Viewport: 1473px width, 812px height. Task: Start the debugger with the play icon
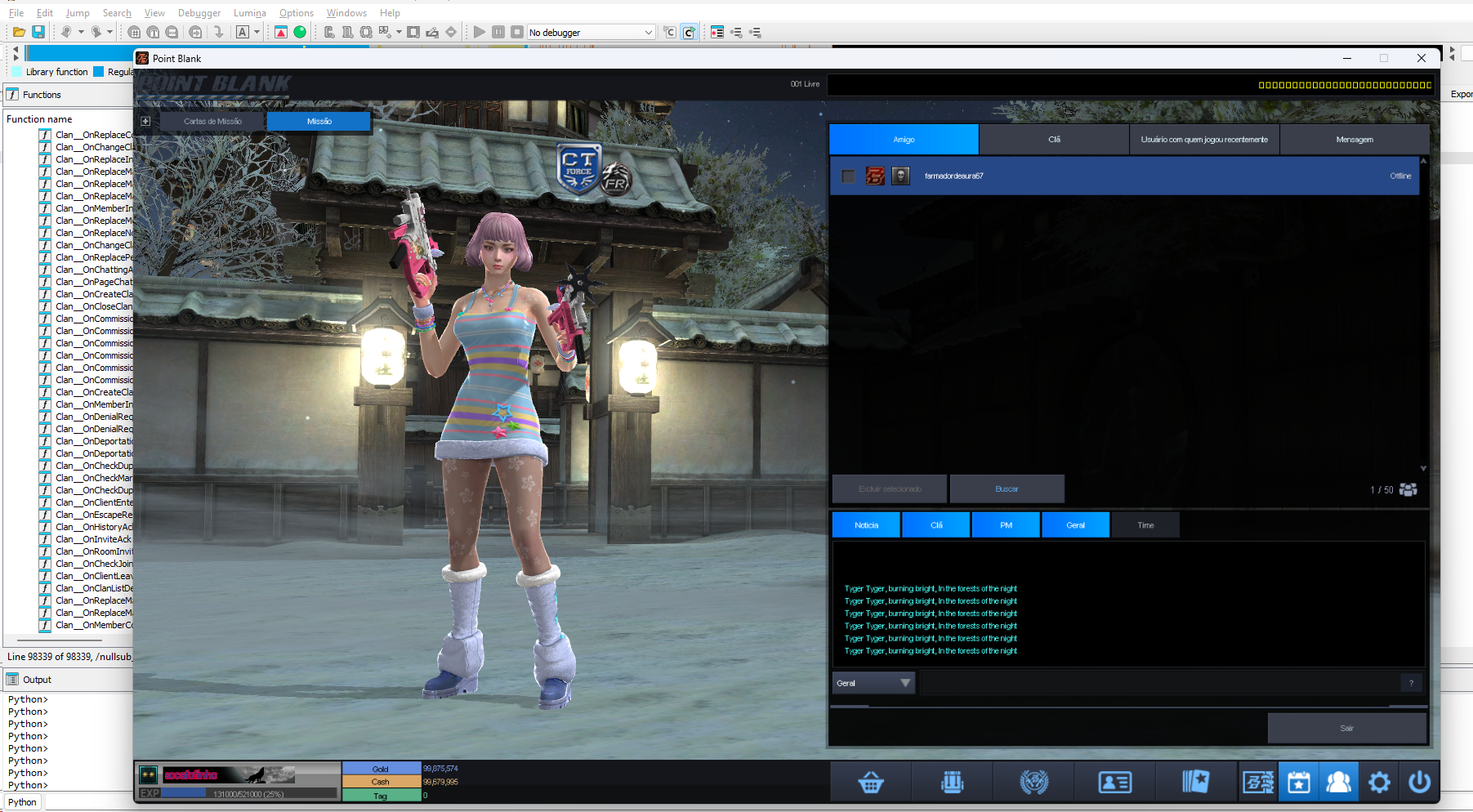[480, 32]
